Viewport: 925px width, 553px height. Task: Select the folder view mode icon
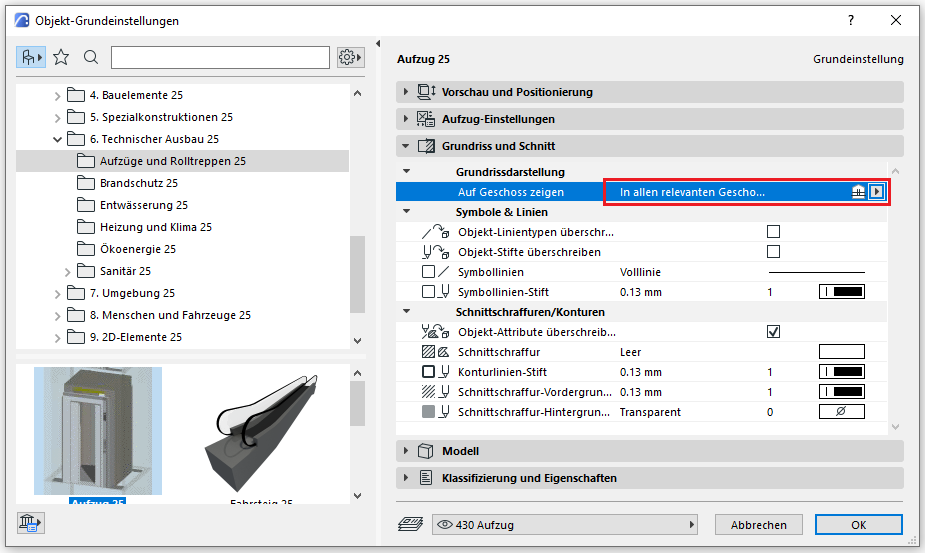30,57
